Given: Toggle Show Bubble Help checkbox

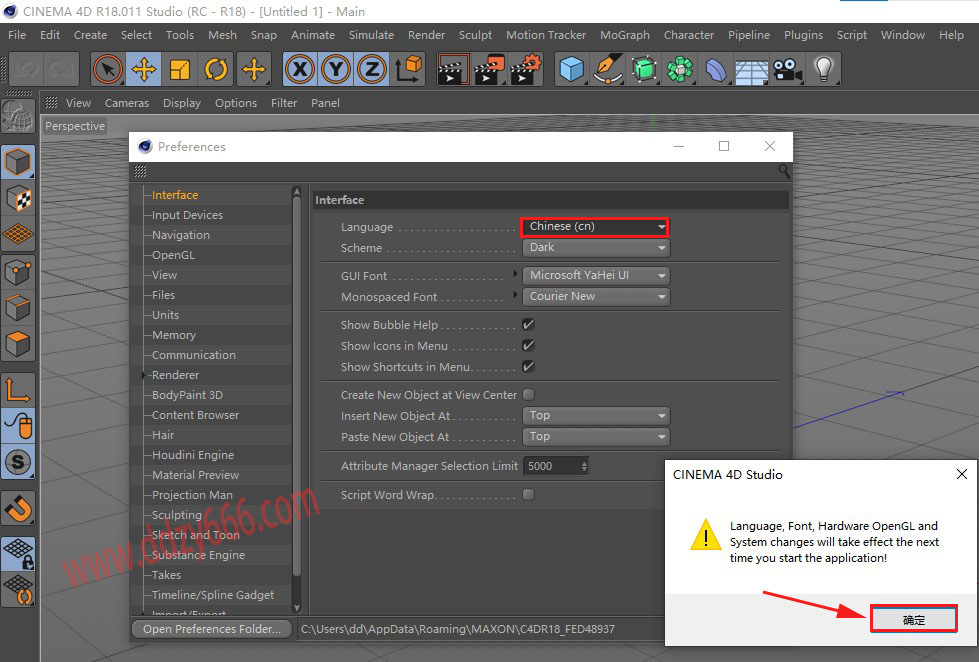Looking at the screenshot, I should pos(528,324).
